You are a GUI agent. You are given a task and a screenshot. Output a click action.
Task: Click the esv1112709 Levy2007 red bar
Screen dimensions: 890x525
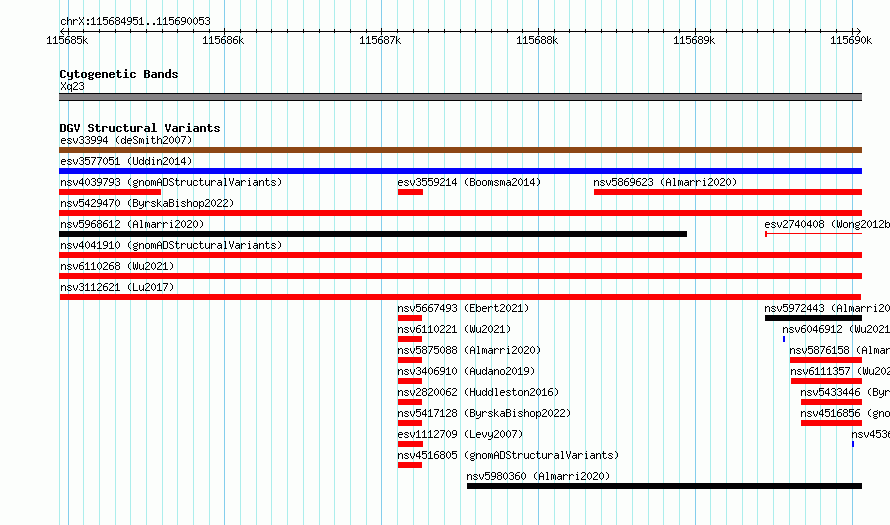click(410, 444)
